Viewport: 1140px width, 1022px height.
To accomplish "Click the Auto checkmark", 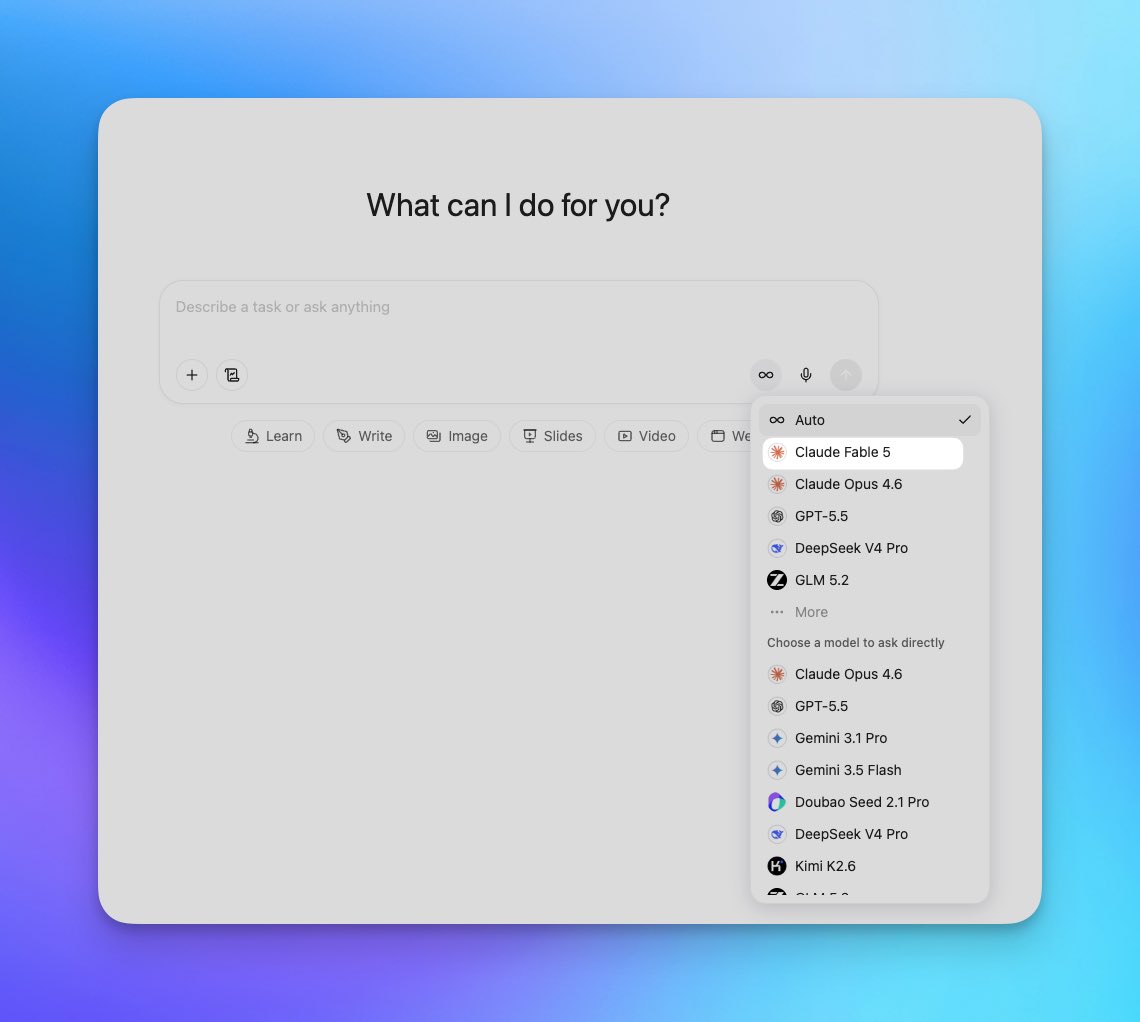I will (964, 420).
